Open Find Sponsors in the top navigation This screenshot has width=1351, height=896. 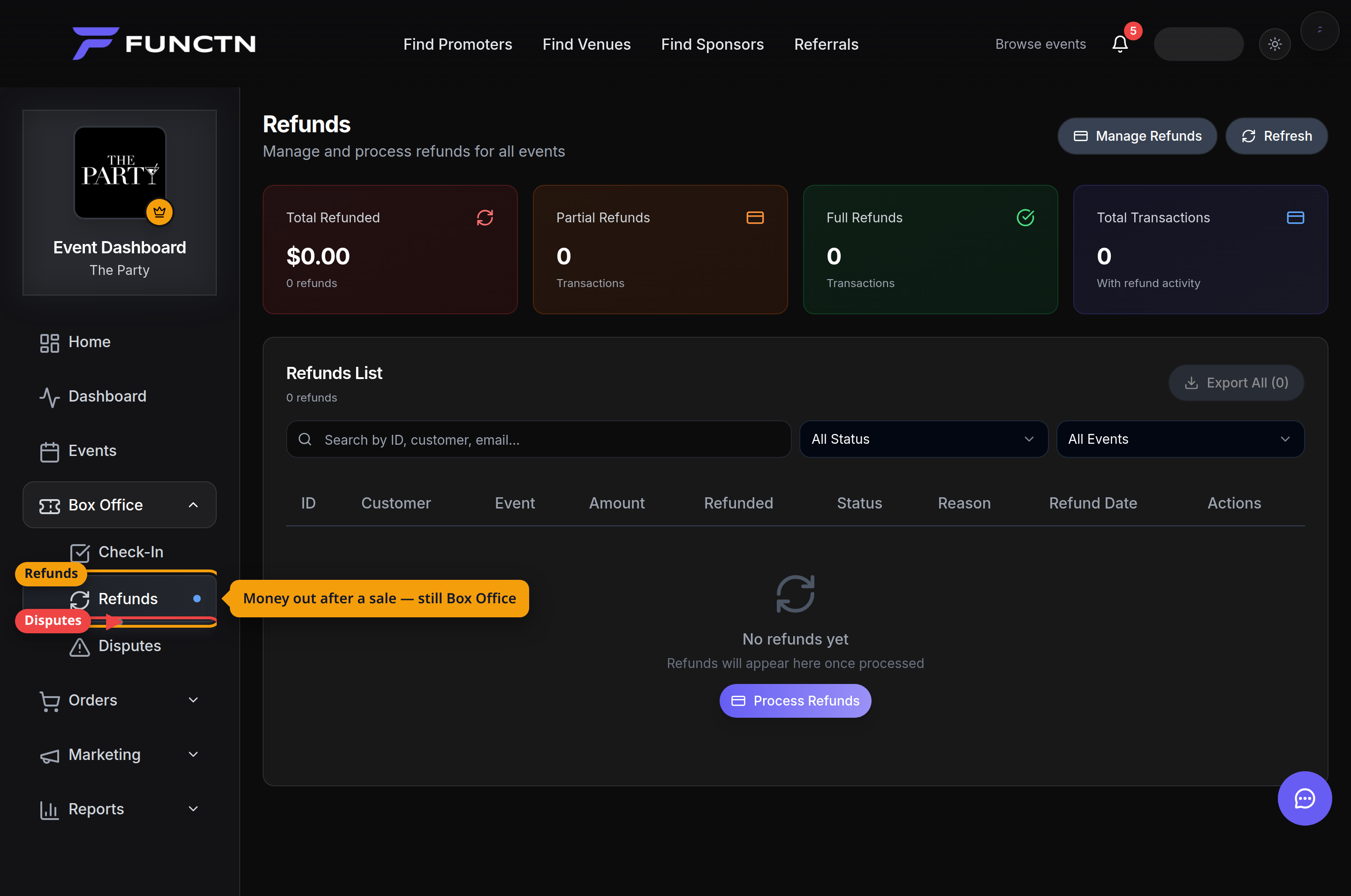pyautogui.click(x=713, y=44)
